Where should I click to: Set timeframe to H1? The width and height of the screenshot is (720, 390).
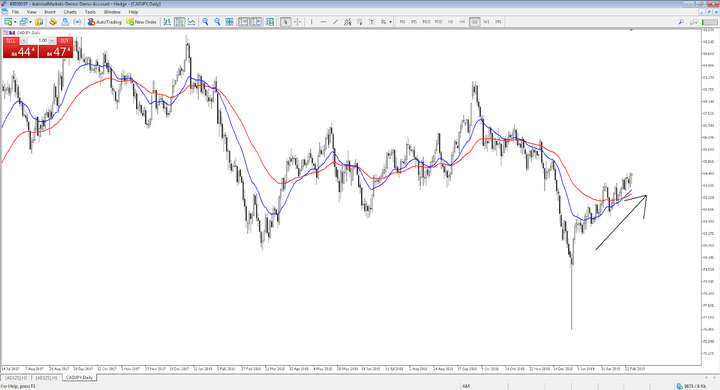point(450,22)
